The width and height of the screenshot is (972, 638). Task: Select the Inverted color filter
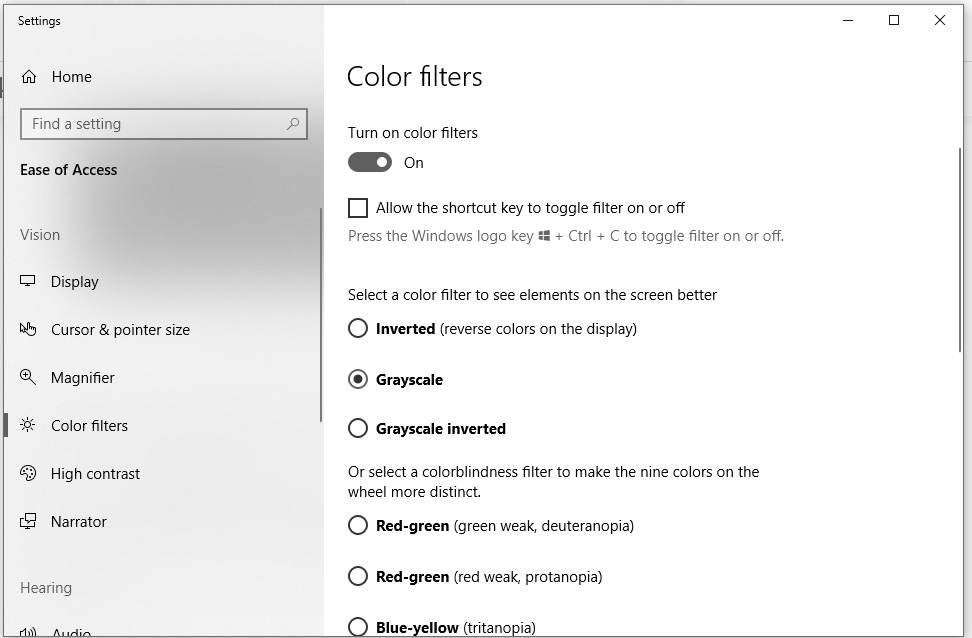357,328
